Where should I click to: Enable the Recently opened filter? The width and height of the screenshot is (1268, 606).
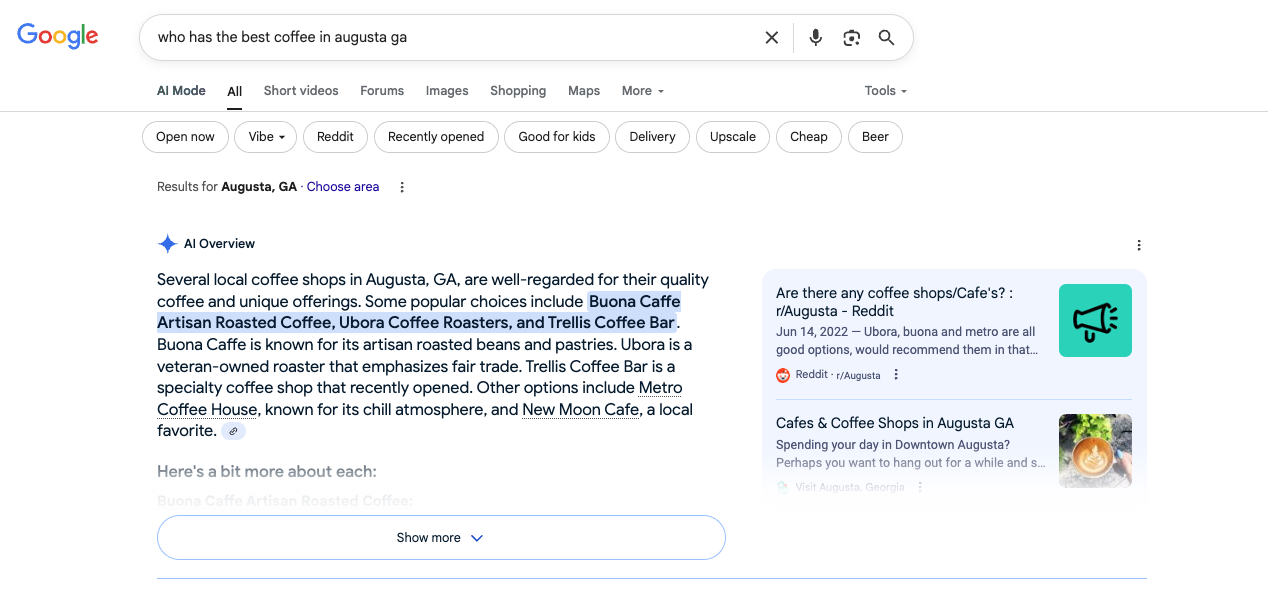pyautogui.click(x=436, y=137)
